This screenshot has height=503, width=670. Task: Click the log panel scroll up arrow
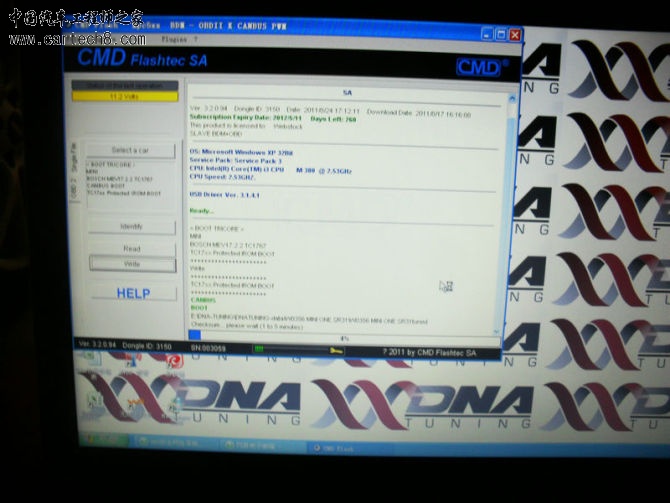(x=512, y=99)
